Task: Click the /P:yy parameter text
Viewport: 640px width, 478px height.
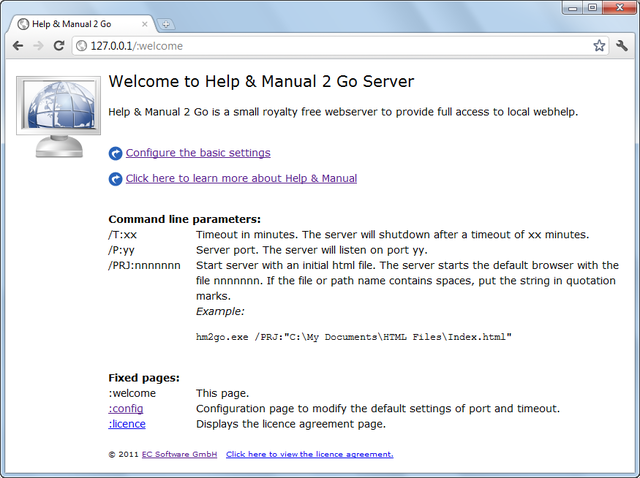Action: click(x=121, y=250)
